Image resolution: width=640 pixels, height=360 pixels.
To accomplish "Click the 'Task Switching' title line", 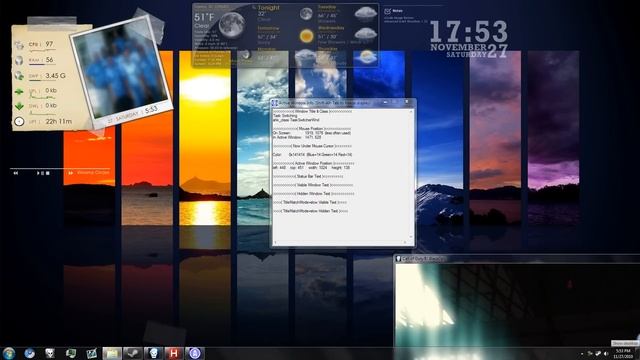I will point(285,116).
